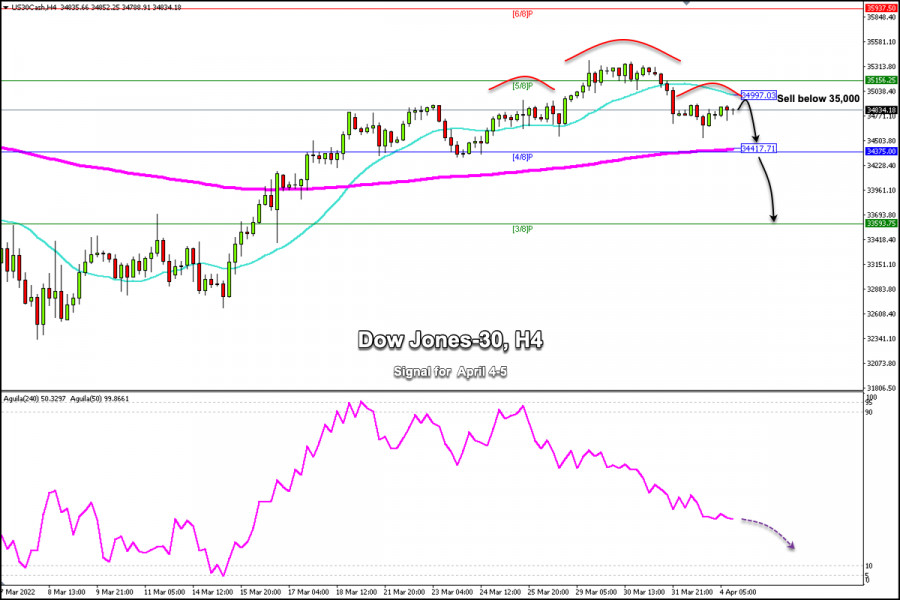This screenshot has width=900, height=600.
Task: Click the 33961.10 price on the scale
Action: point(882,190)
